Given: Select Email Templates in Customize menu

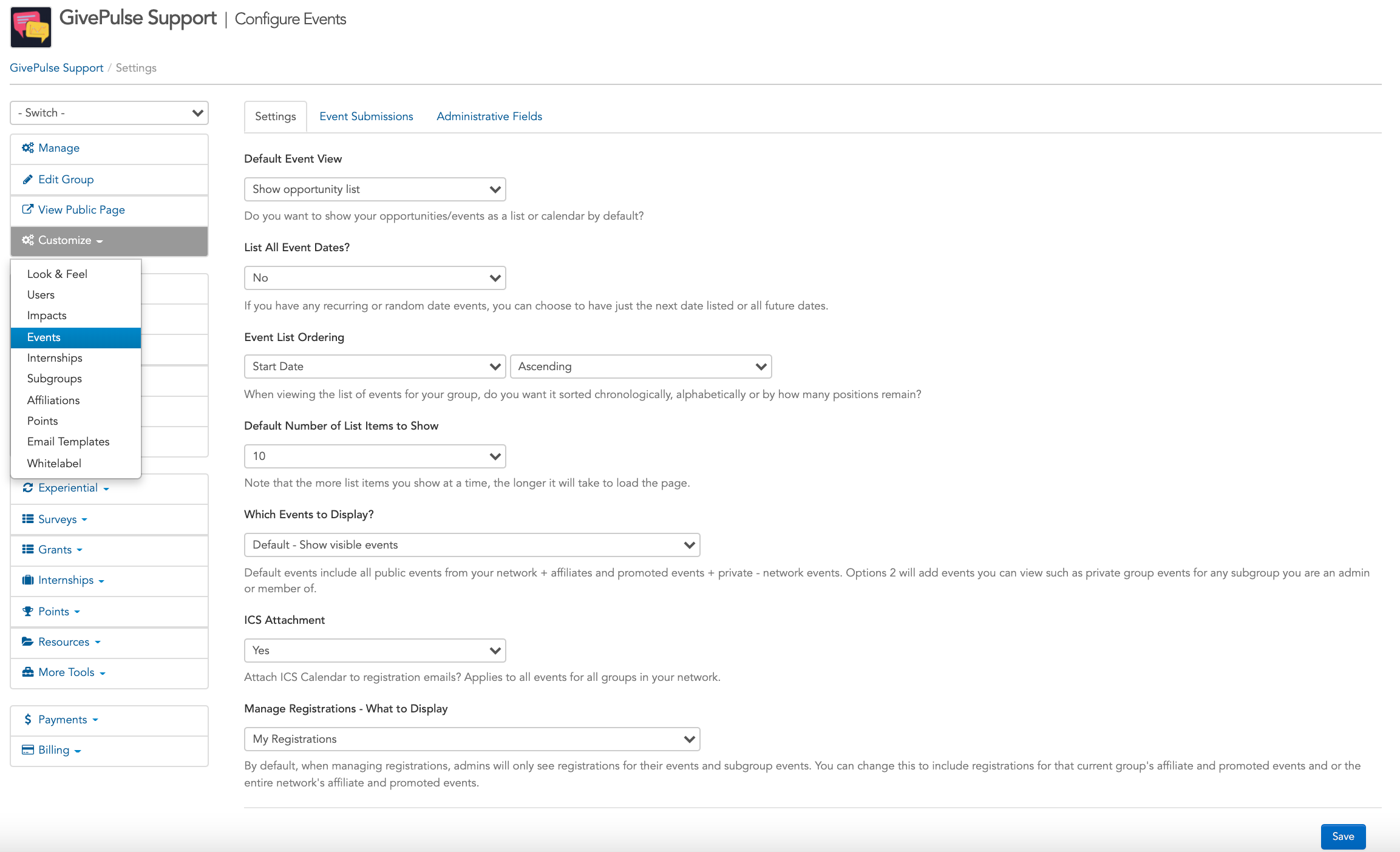Looking at the screenshot, I should [x=76, y=442].
